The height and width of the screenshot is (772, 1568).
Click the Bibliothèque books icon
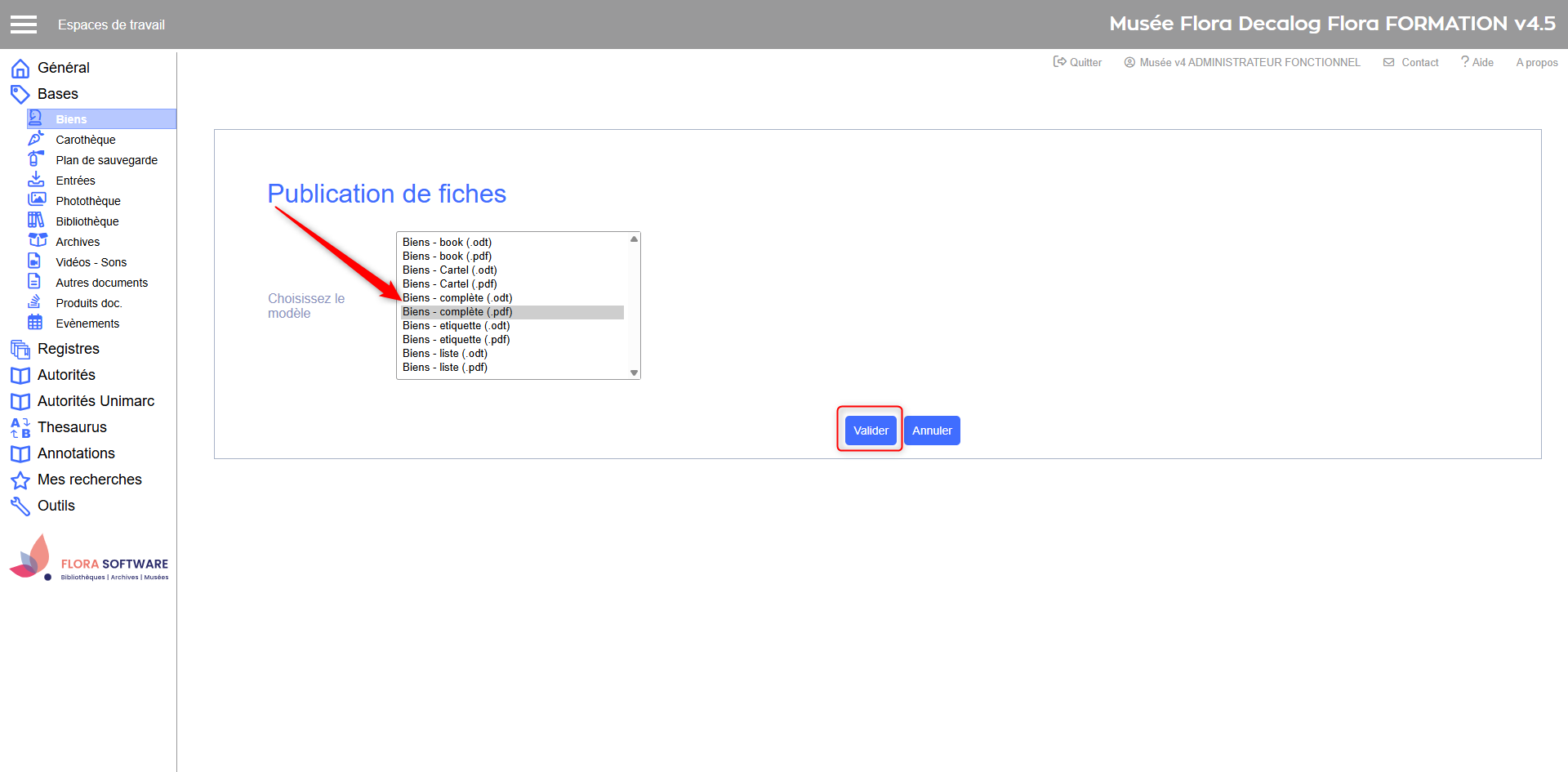click(x=36, y=221)
